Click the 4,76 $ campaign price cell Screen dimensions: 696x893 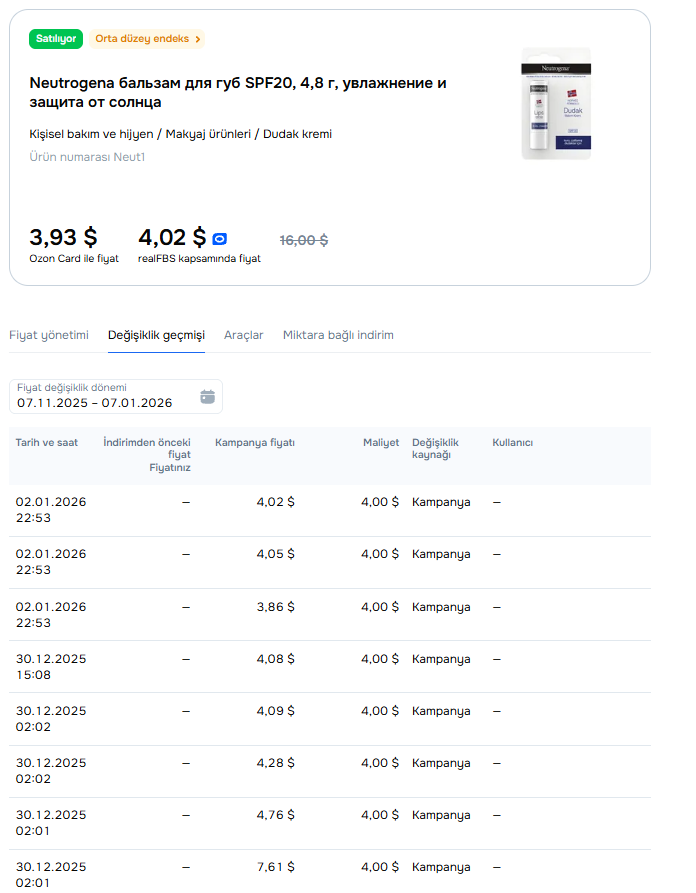(275, 815)
